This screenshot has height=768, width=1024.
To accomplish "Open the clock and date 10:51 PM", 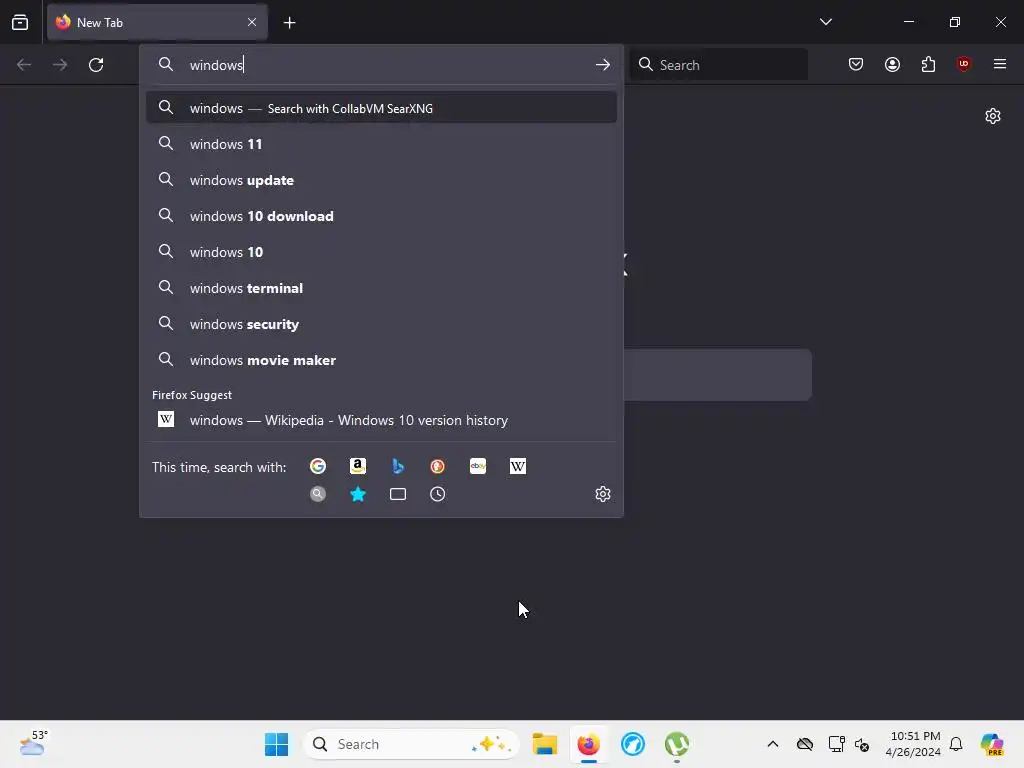I will pos(914,744).
